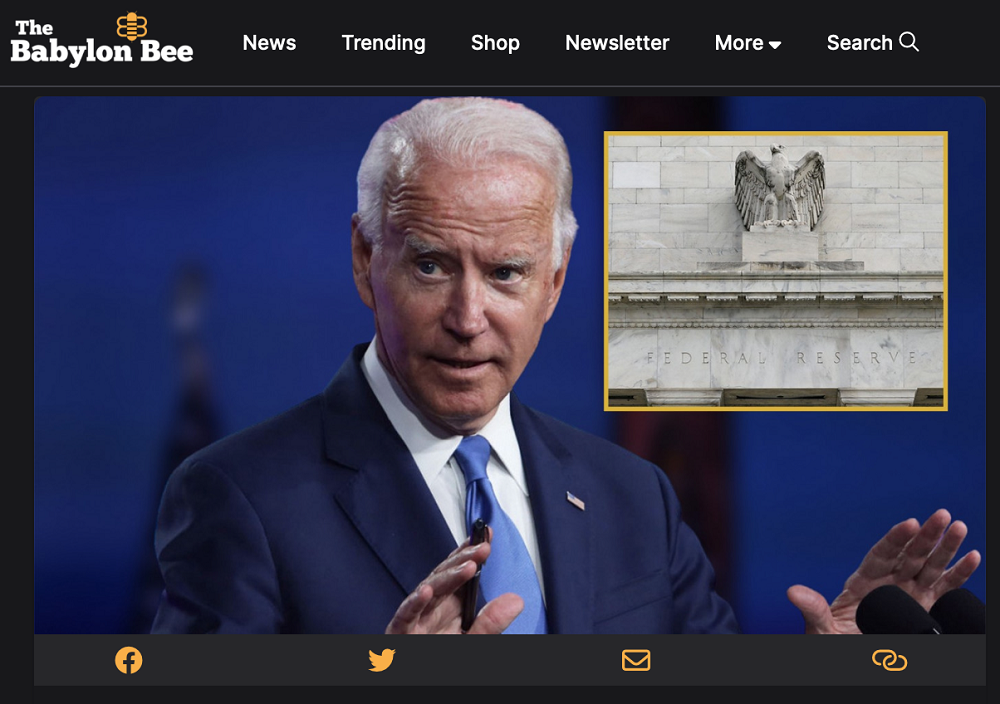Copy the article link with chain icon
Screen dimensions: 1000x704
[x=889, y=660]
